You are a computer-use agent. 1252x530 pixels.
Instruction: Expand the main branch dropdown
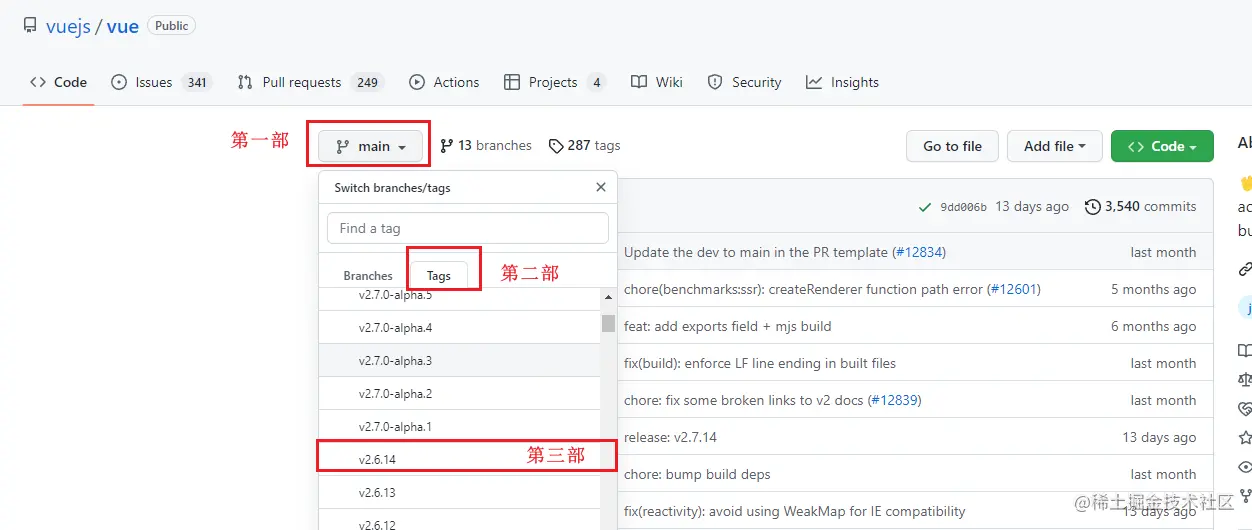tap(370, 146)
